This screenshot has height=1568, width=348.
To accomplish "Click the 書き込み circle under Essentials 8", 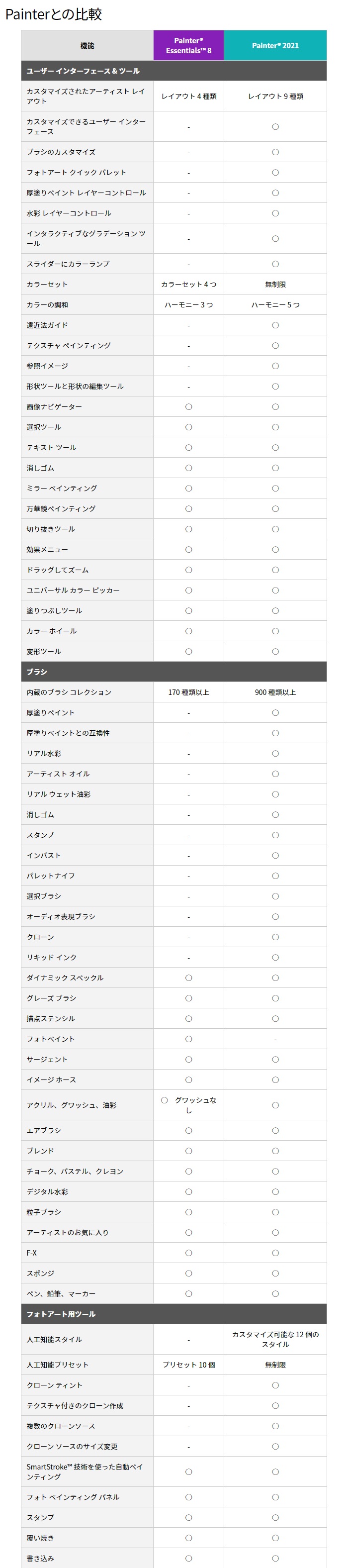I will tap(188, 1558).
